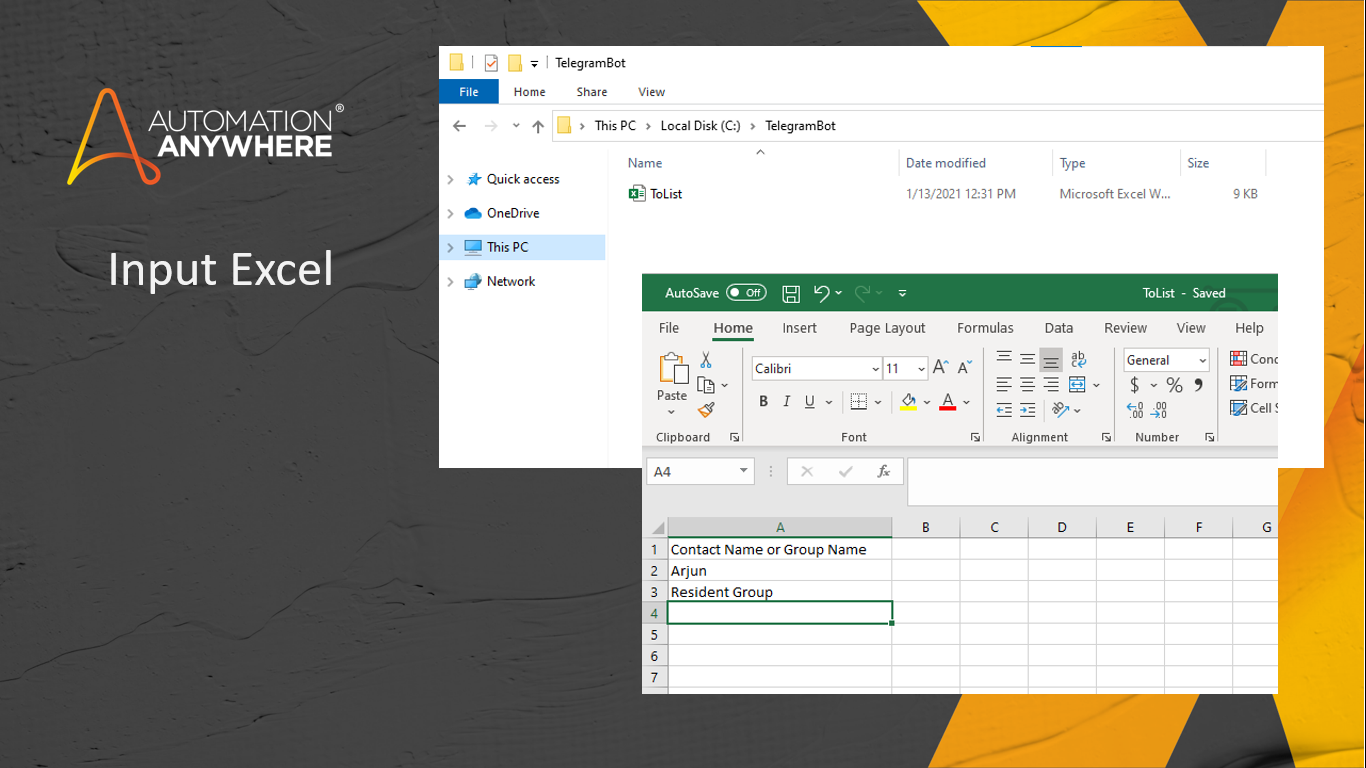Switch to the Insert ribbon tab
Viewport: 1366px width, 768px height.
tap(799, 328)
